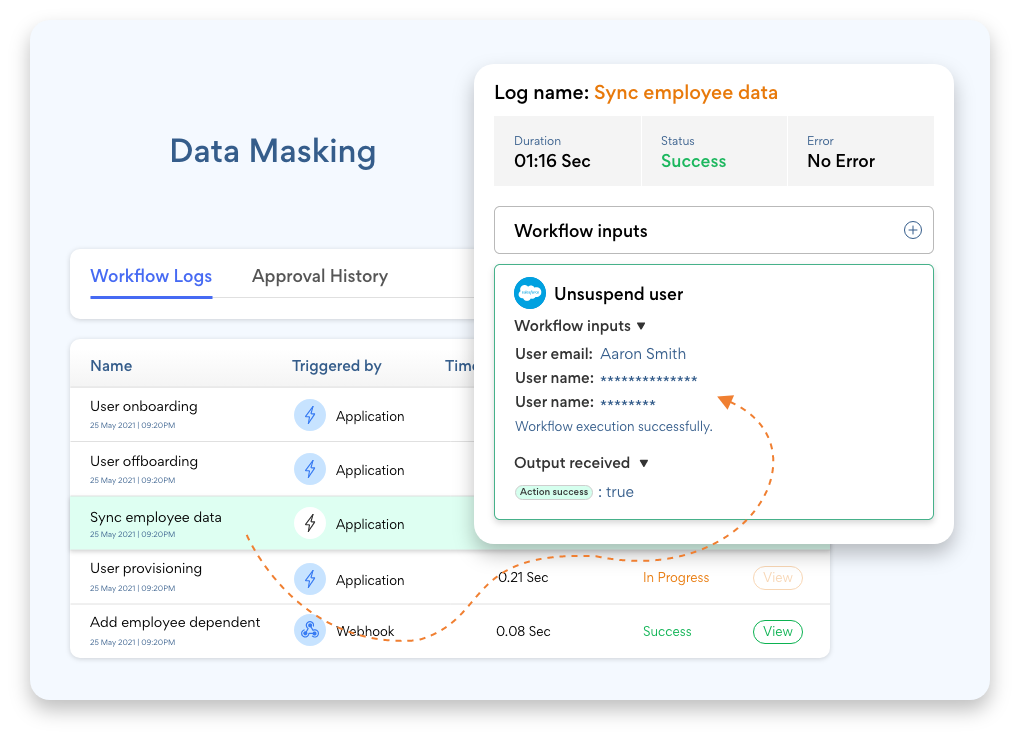Click the Action success badge
The height and width of the screenshot is (740, 1020).
point(554,492)
